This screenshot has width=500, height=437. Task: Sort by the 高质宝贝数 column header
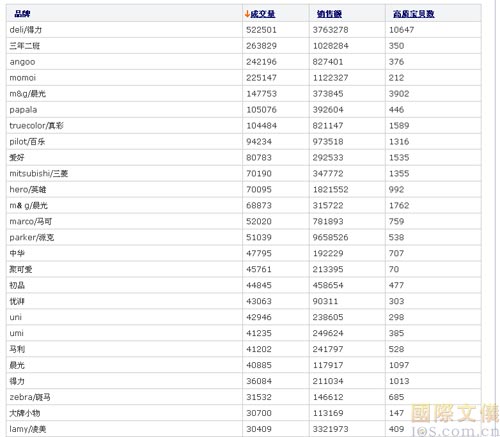[414, 14]
